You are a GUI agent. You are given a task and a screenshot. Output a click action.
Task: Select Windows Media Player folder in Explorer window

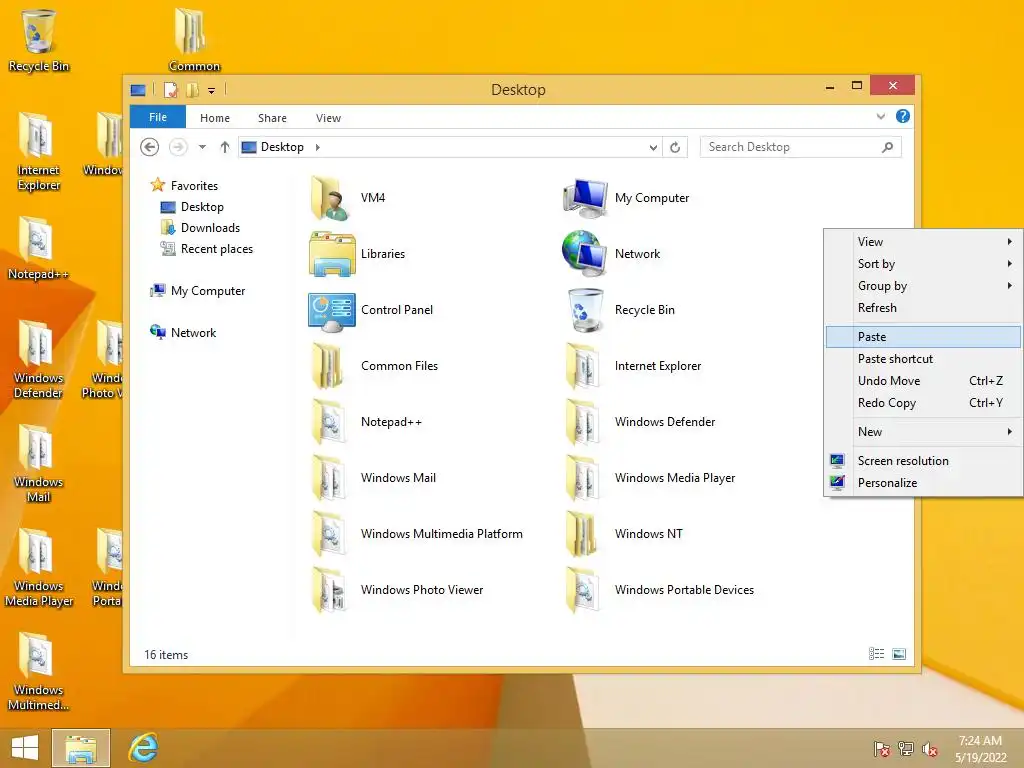585,478
